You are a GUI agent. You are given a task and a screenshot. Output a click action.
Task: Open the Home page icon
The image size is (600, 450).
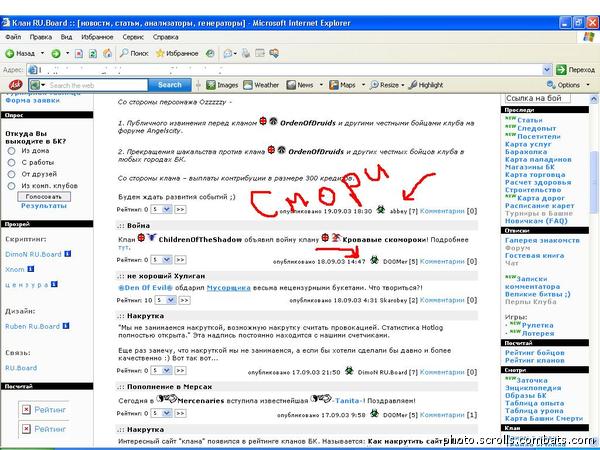click(108, 54)
